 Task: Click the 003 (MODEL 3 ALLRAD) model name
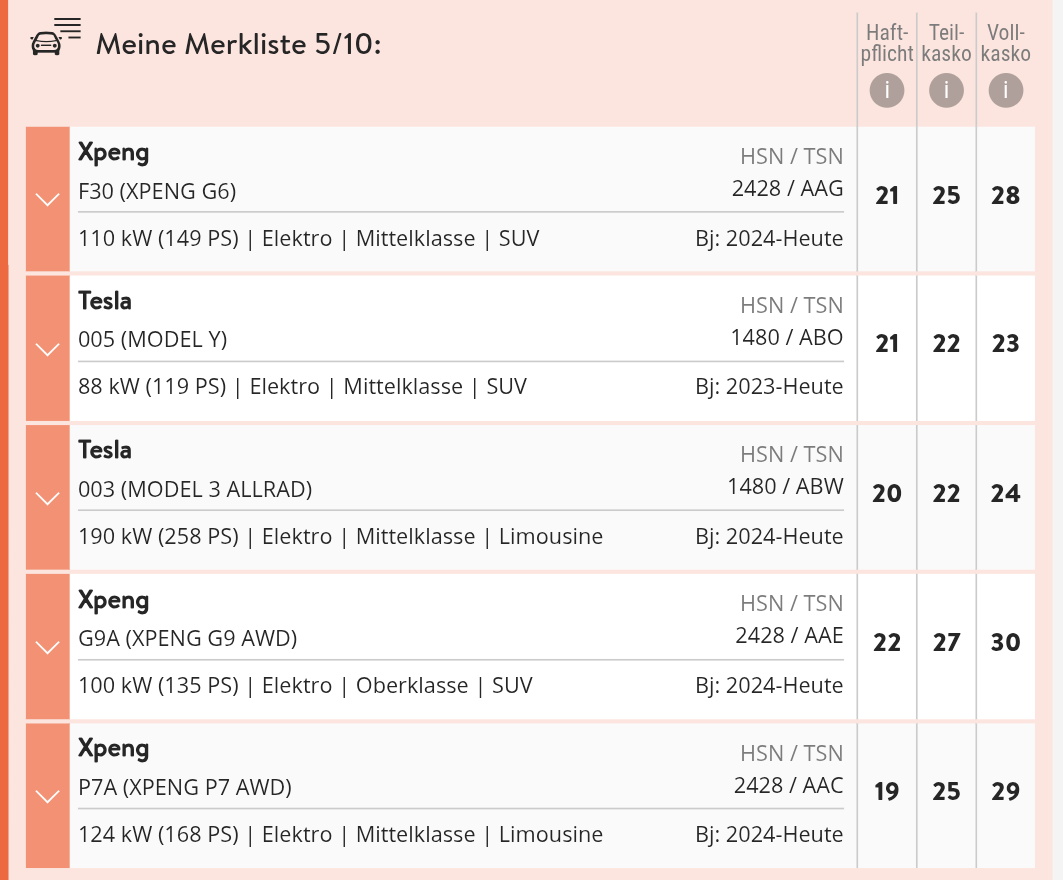[195, 490]
